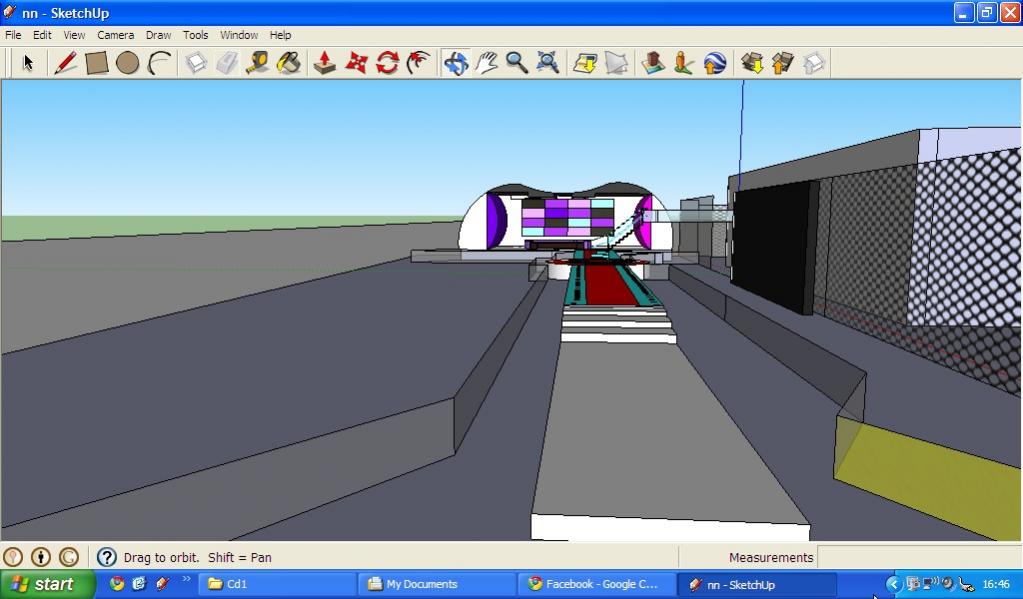The width and height of the screenshot is (1023, 599).
Task: Pick the Arc tool
Action: click(159, 63)
